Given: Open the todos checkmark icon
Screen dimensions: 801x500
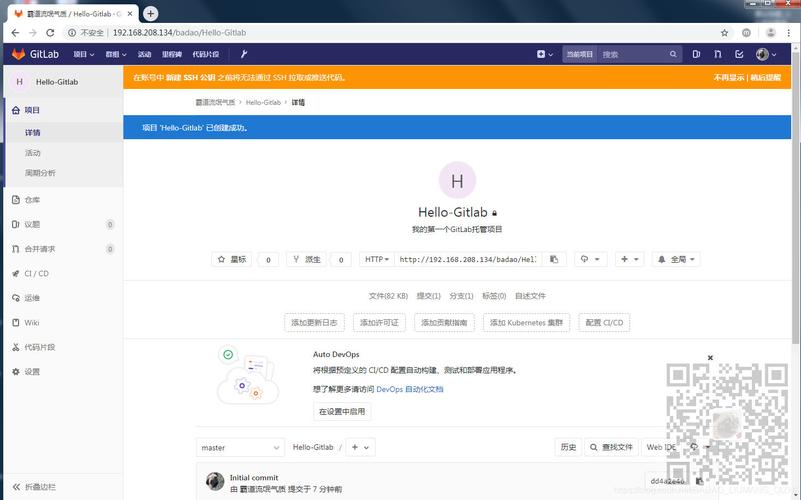Looking at the screenshot, I should click(739, 54).
